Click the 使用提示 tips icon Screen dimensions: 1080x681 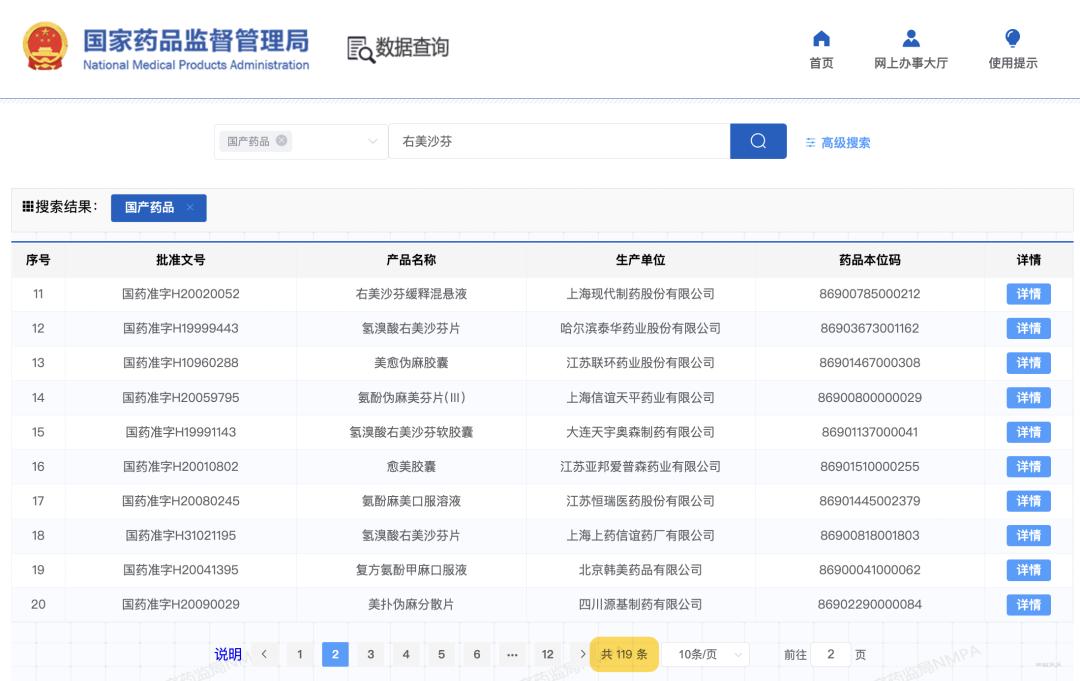[1014, 38]
